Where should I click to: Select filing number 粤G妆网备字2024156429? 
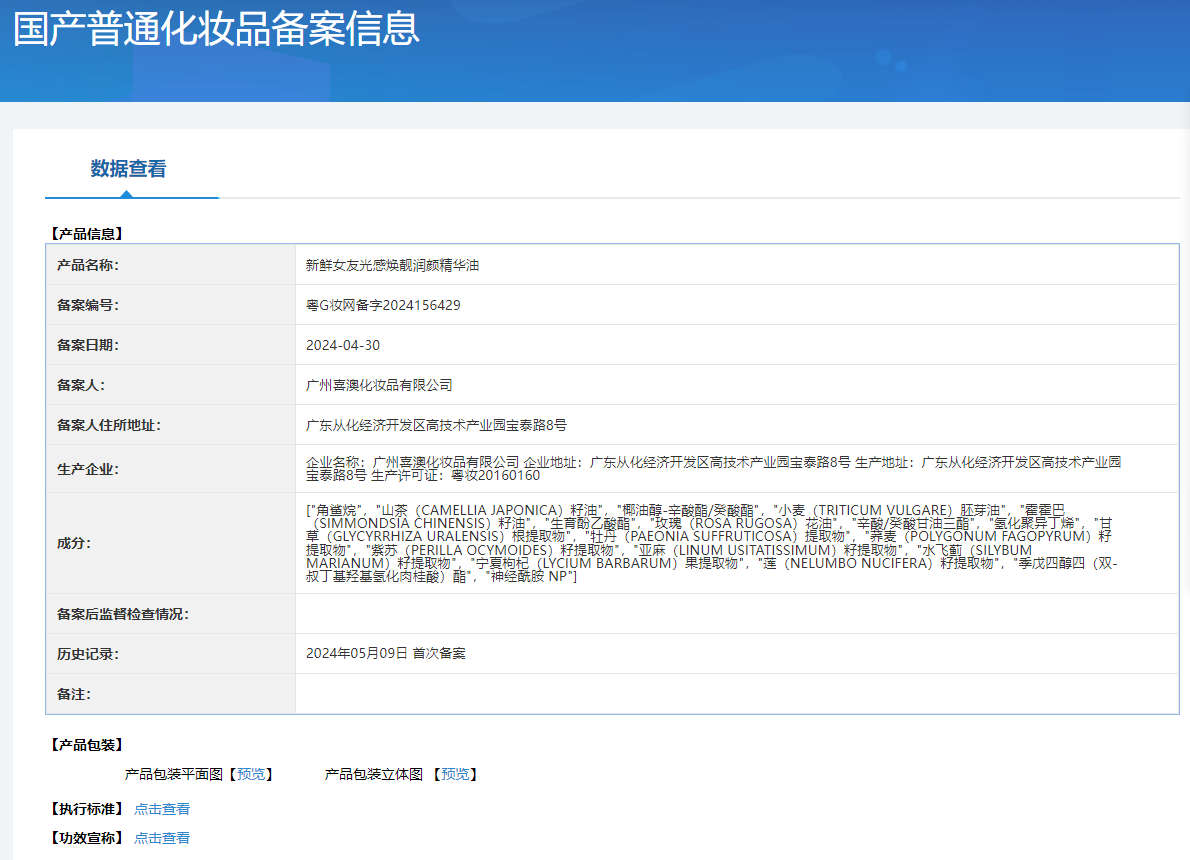[x=383, y=305]
